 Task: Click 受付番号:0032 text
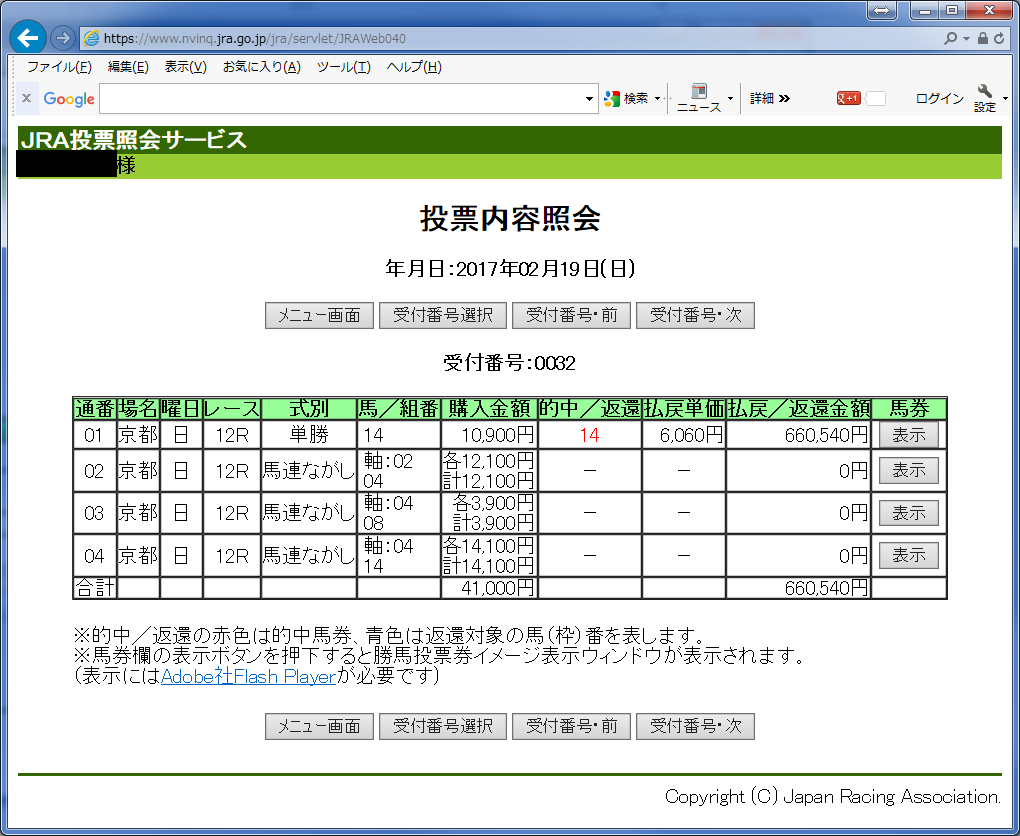click(x=510, y=362)
